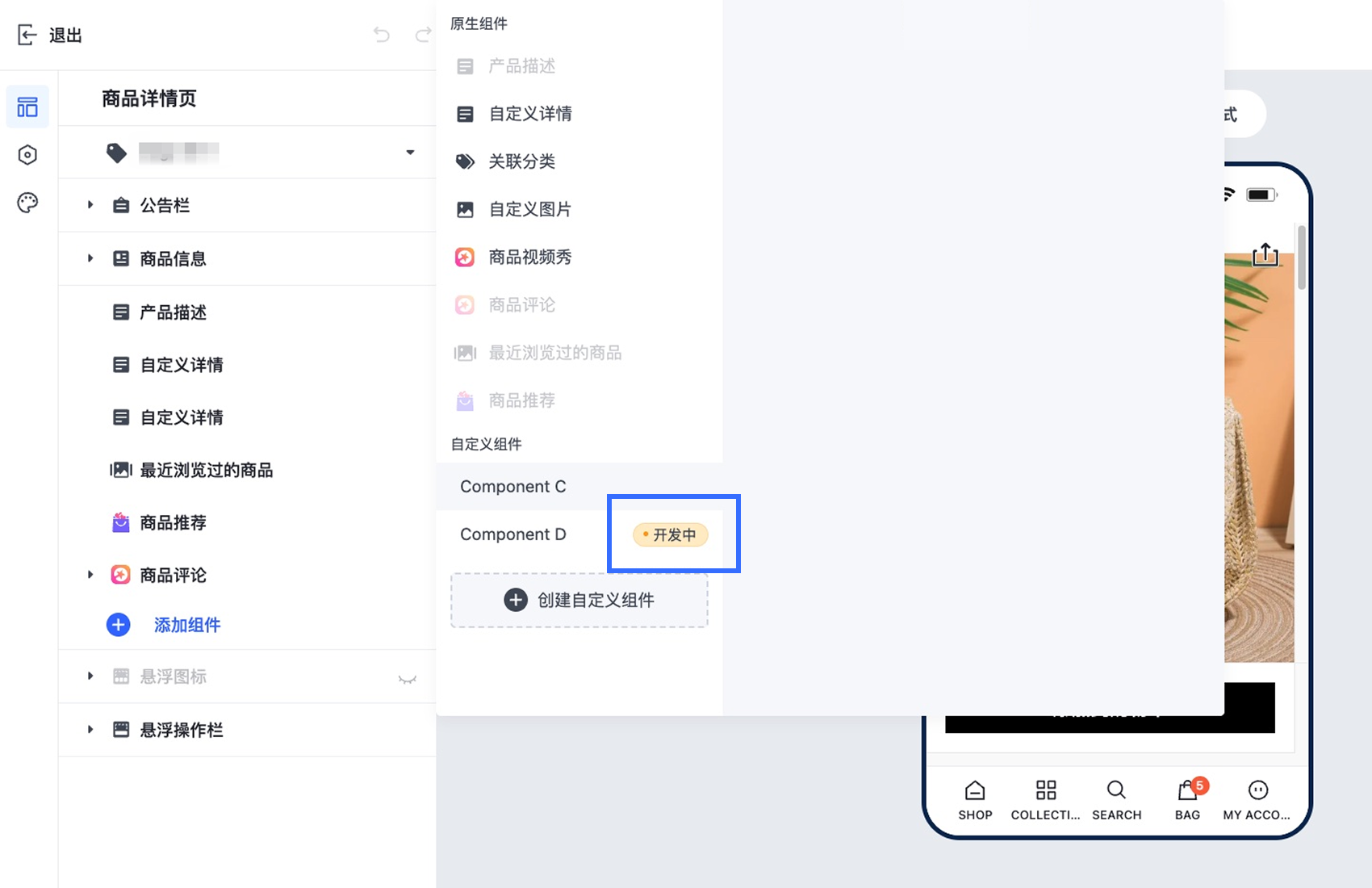Image resolution: width=1372 pixels, height=888 pixels.
Task: Click the undo arrow at the top
Action: coord(381,35)
